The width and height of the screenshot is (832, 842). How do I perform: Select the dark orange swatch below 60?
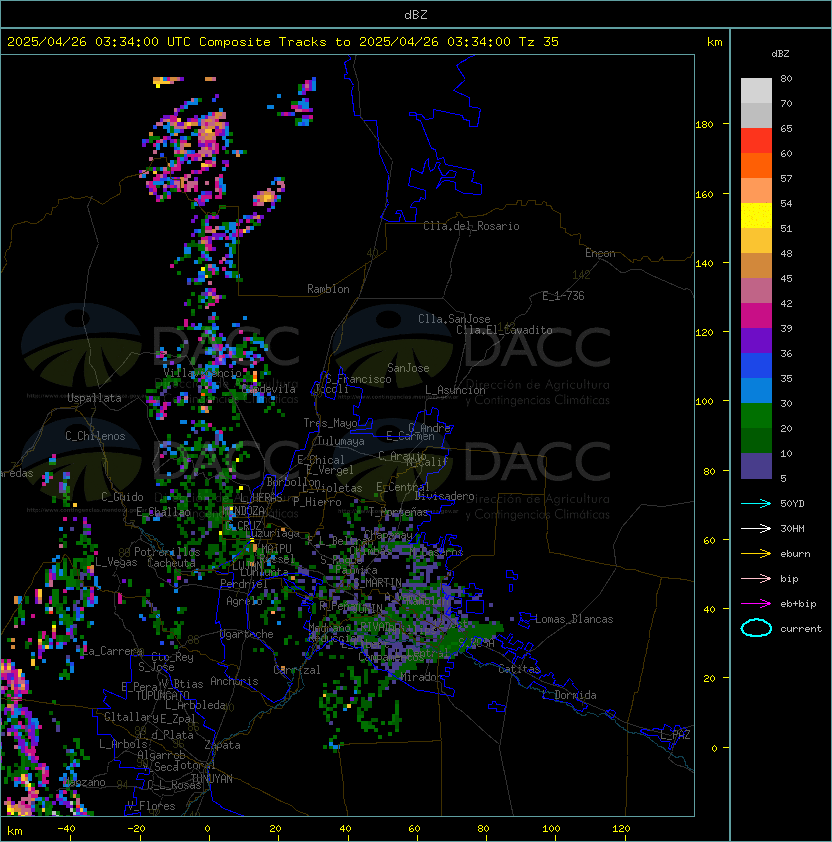click(756, 165)
